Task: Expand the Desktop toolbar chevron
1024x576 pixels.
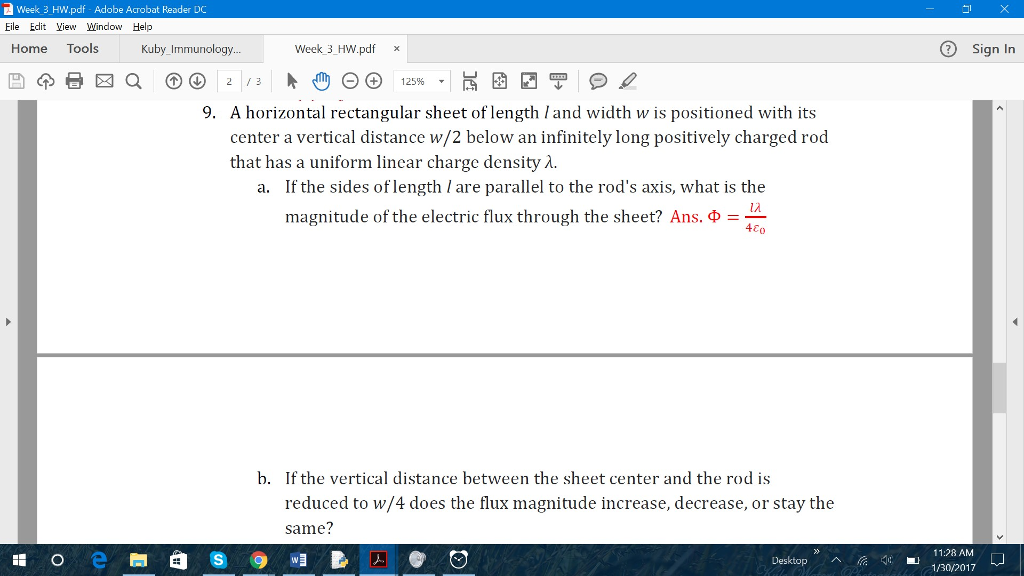Action: (x=816, y=552)
